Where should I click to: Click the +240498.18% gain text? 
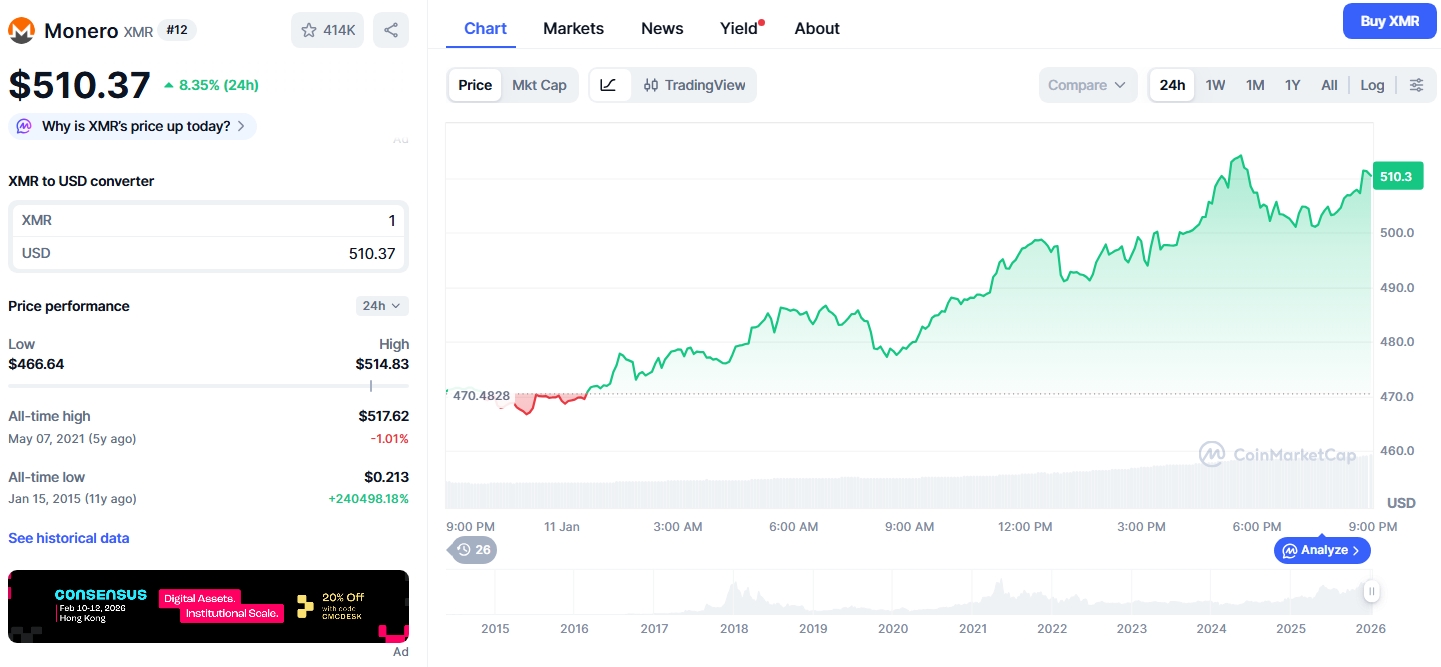(x=368, y=498)
